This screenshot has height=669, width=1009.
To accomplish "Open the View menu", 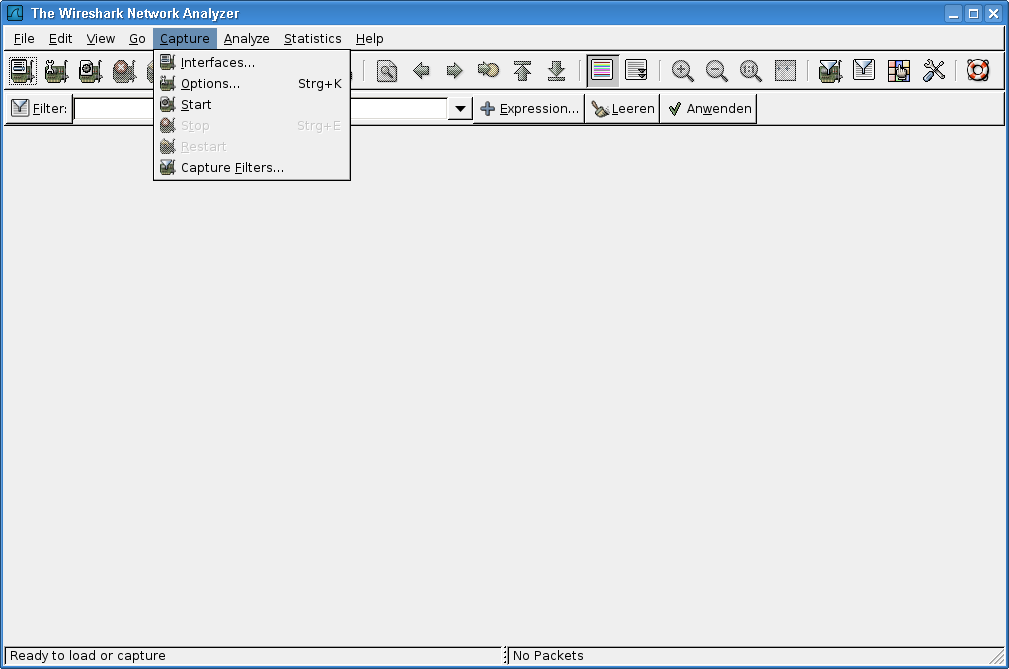I will 100,39.
